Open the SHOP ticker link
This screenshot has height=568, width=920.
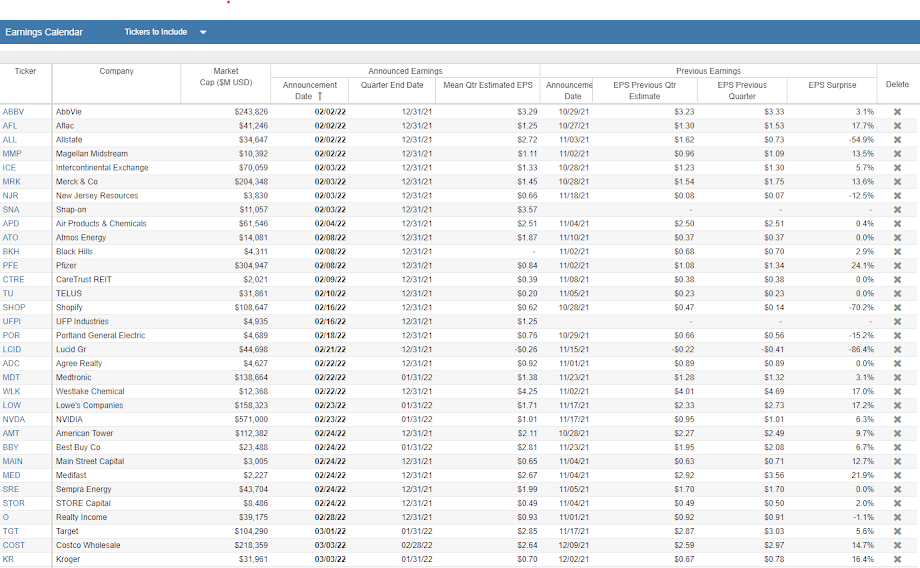coord(13,307)
